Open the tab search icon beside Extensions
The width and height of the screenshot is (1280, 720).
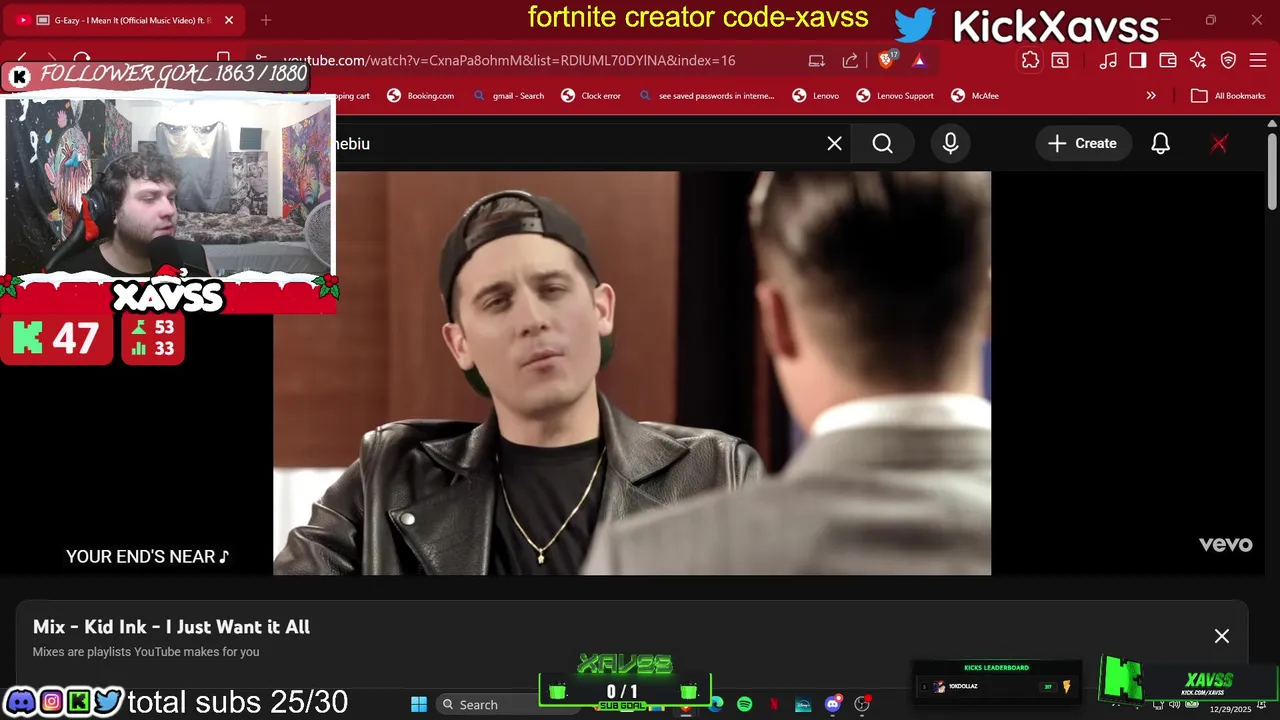pos(1060,60)
